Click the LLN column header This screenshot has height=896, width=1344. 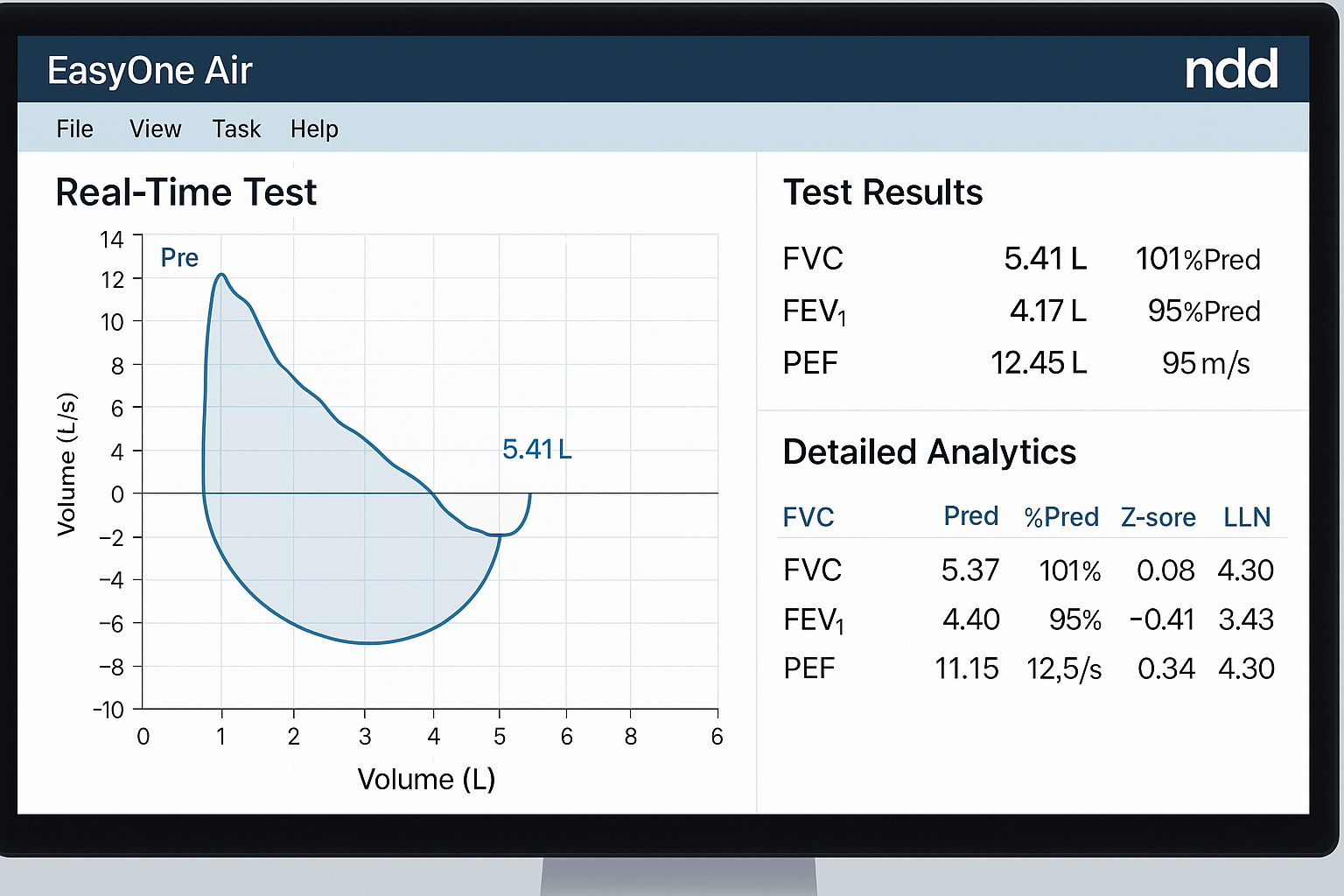pos(1247,516)
